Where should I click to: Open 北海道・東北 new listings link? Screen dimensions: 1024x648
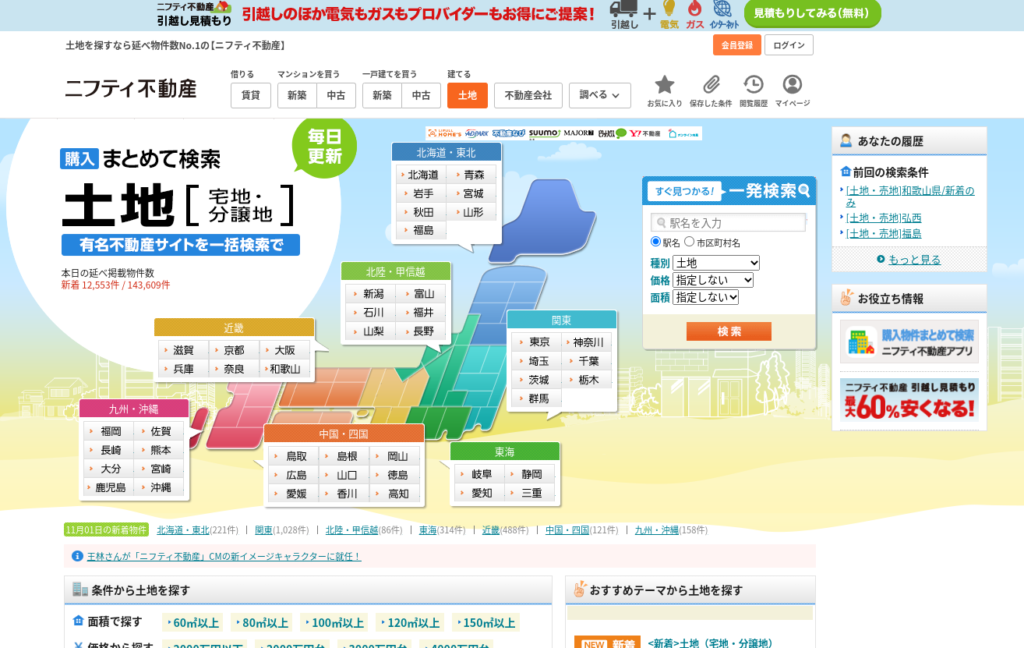pos(184,530)
